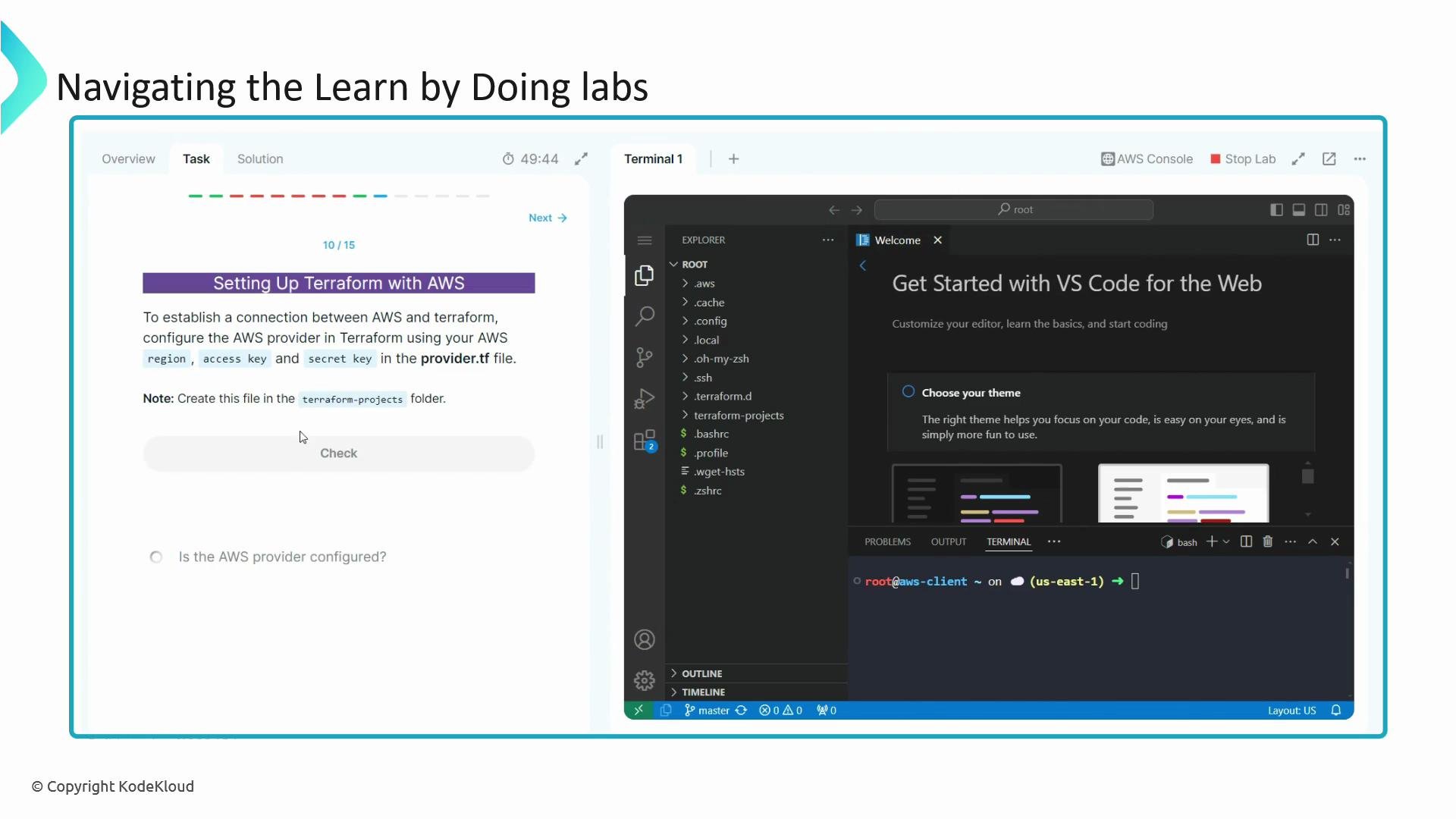Expand the .aws folder
Image resolution: width=1456 pixels, height=819 pixels.
click(704, 284)
